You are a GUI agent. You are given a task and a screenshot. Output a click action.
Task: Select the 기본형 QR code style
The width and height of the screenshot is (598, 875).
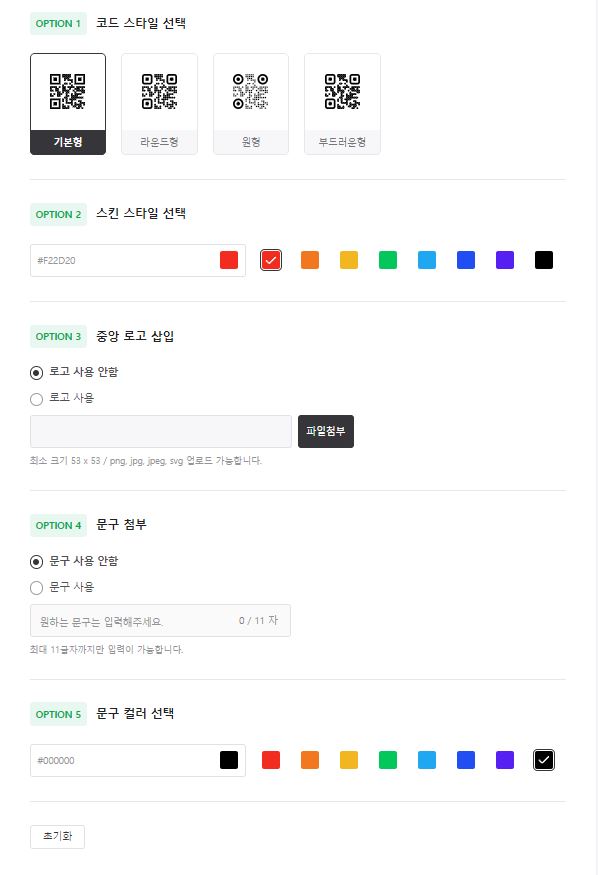tap(68, 101)
